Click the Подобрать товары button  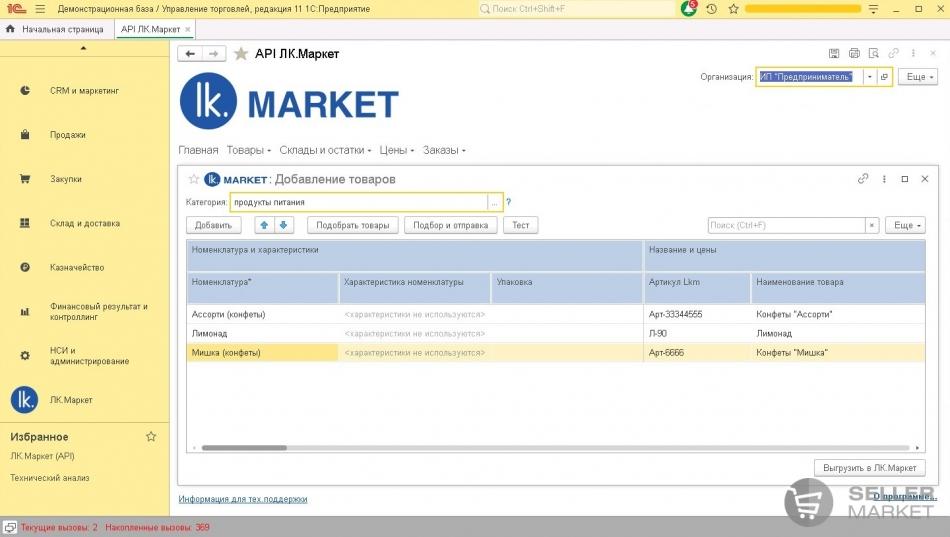point(353,225)
